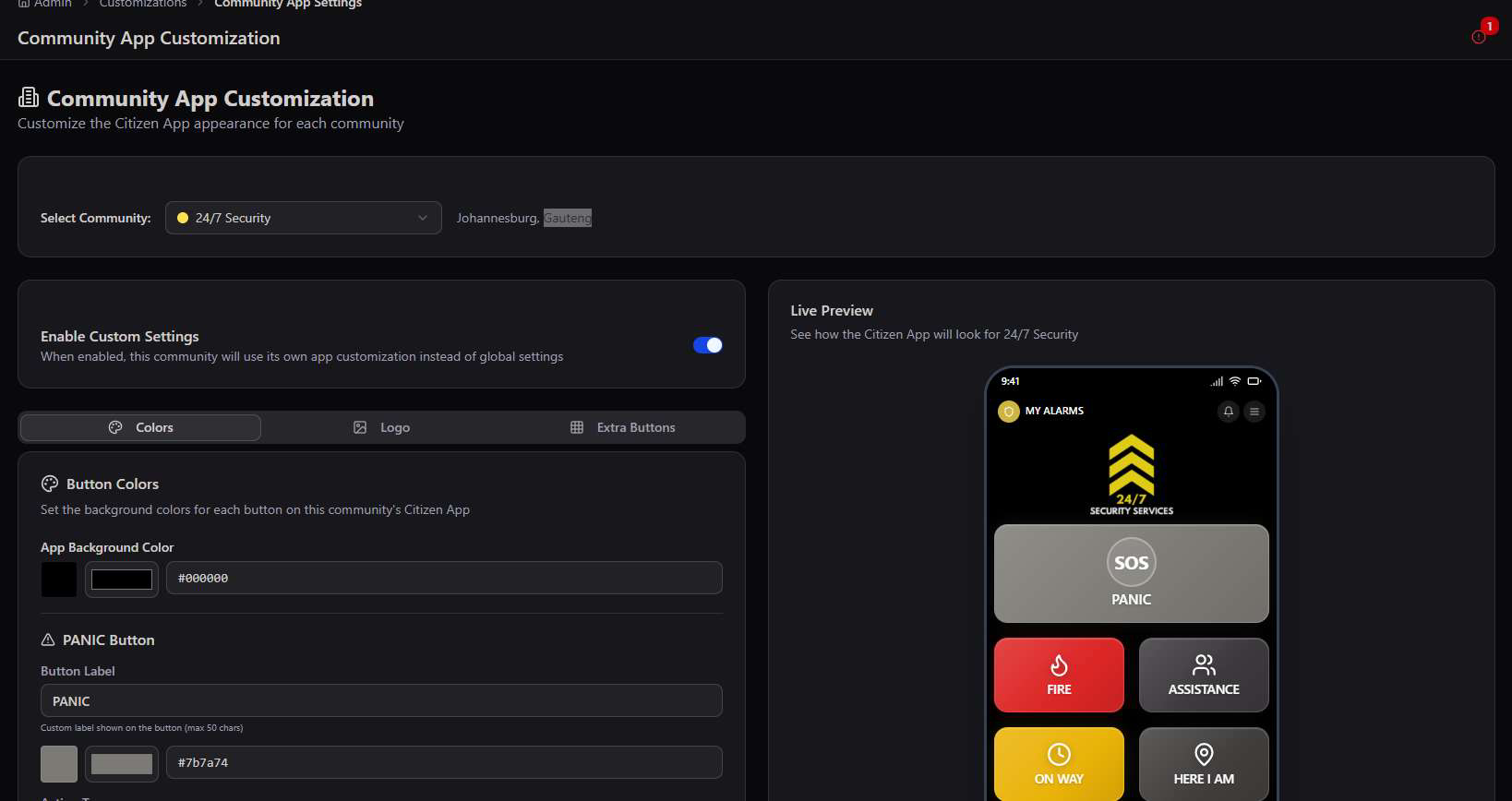Click the image icon in Logo tab
Viewport: 1512px width, 801px height.
point(360,427)
